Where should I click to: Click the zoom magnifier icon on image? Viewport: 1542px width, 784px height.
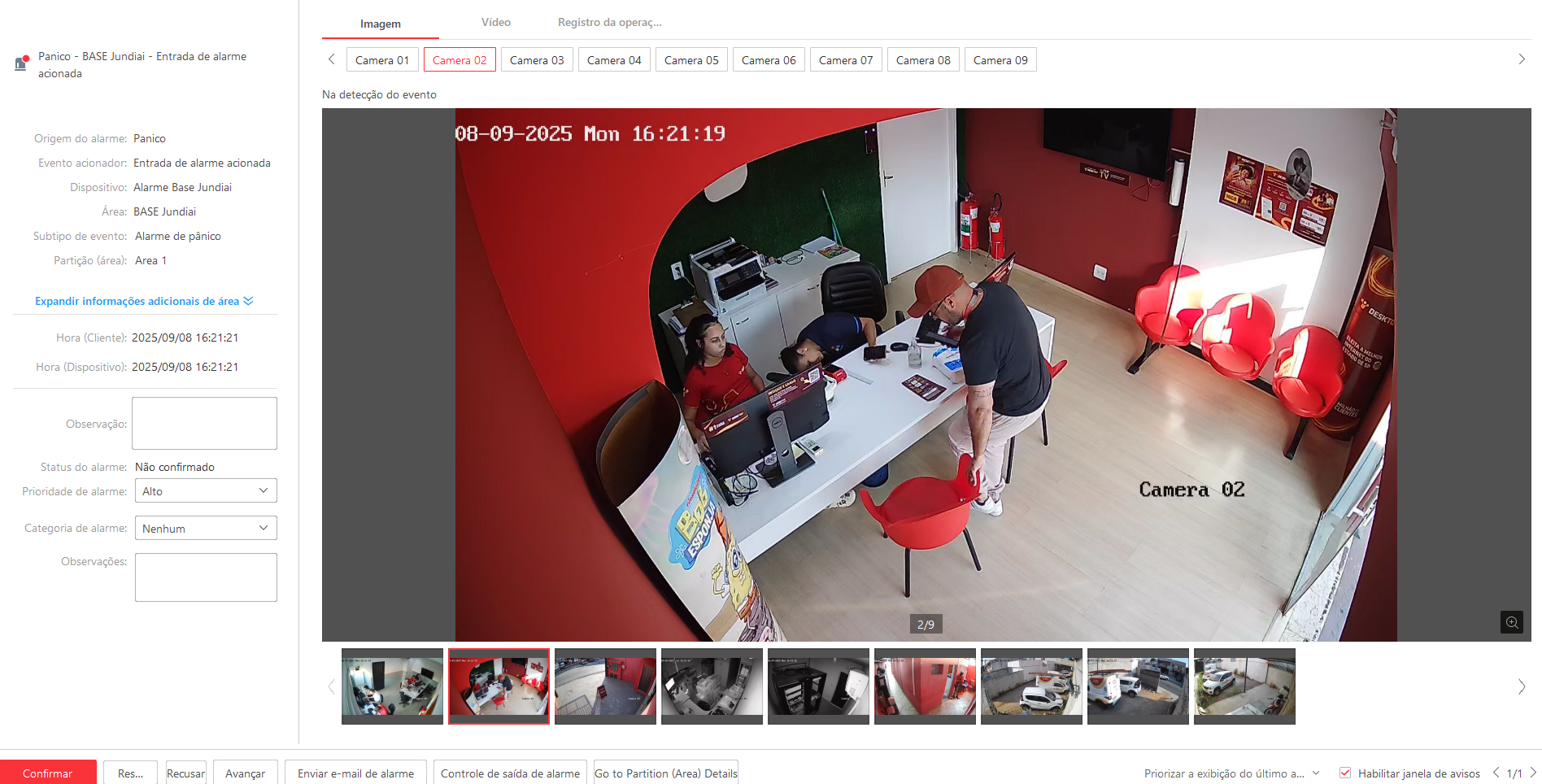[x=1511, y=622]
